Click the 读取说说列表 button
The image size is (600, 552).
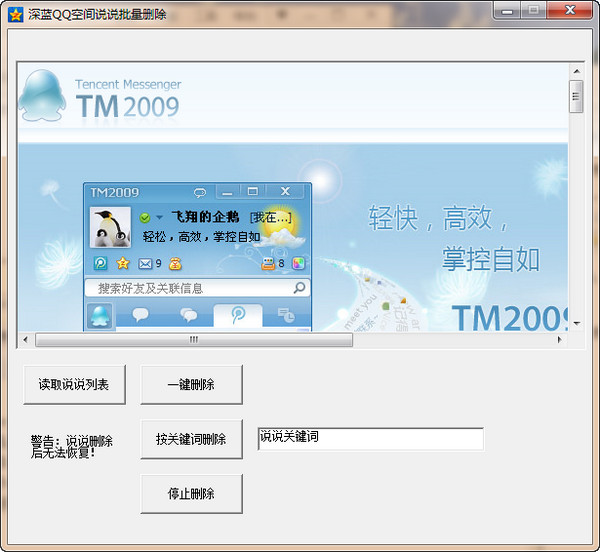pyautogui.click(x=75, y=384)
